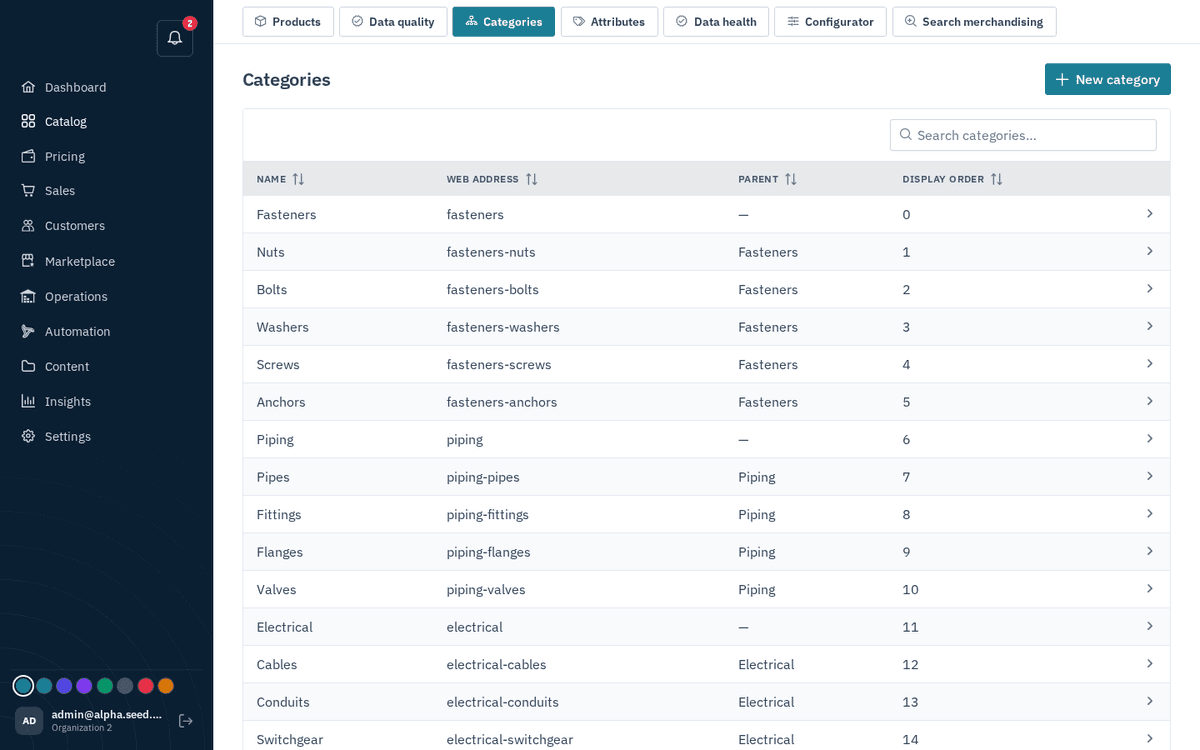
Task: Click the Search categories input field
Action: (1023, 135)
